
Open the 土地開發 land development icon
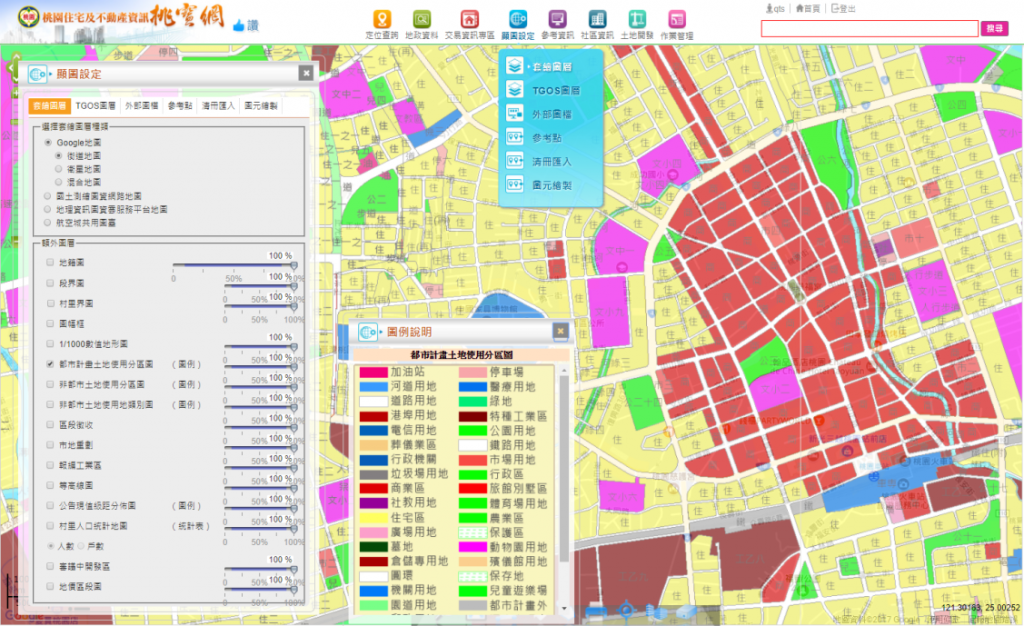coord(637,20)
